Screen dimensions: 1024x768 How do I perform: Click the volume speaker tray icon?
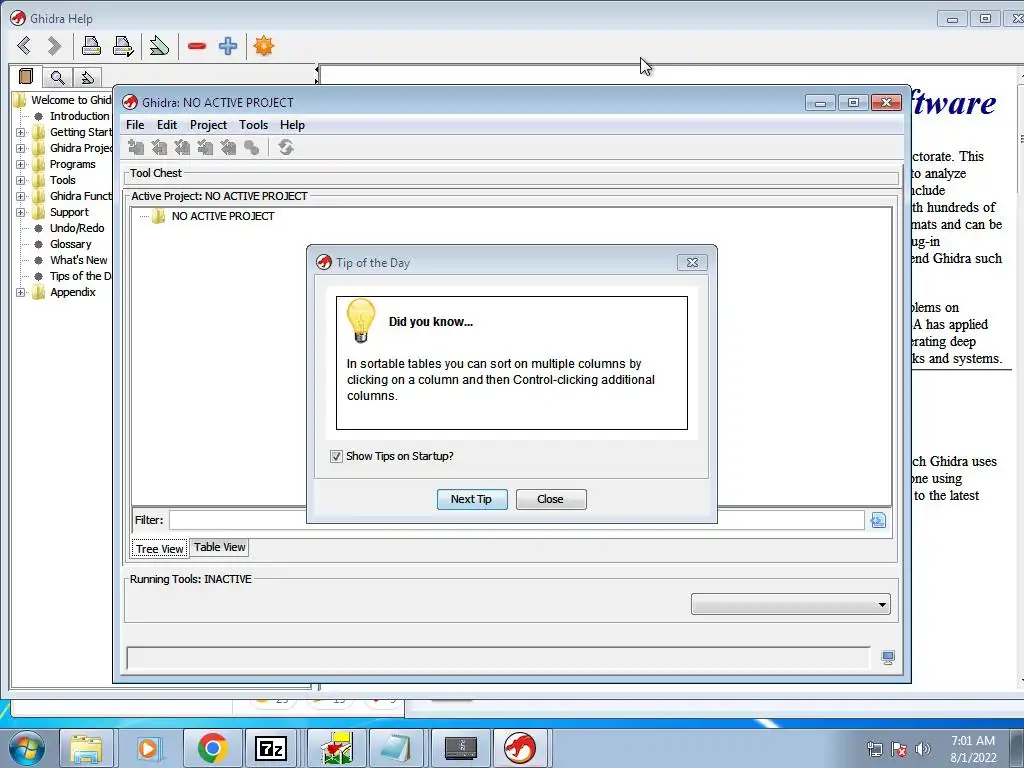click(x=923, y=749)
